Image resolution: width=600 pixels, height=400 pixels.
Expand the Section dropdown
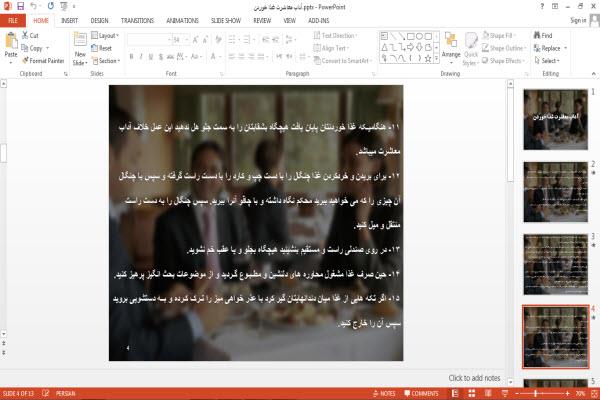pyautogui.click(x=106, y=60)
